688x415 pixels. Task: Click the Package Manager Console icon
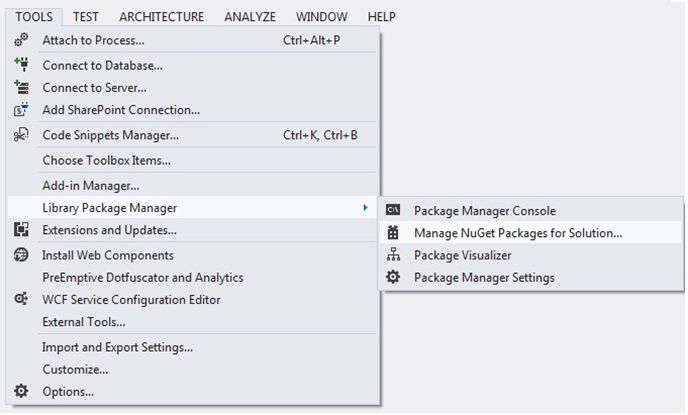pos(394,210)
